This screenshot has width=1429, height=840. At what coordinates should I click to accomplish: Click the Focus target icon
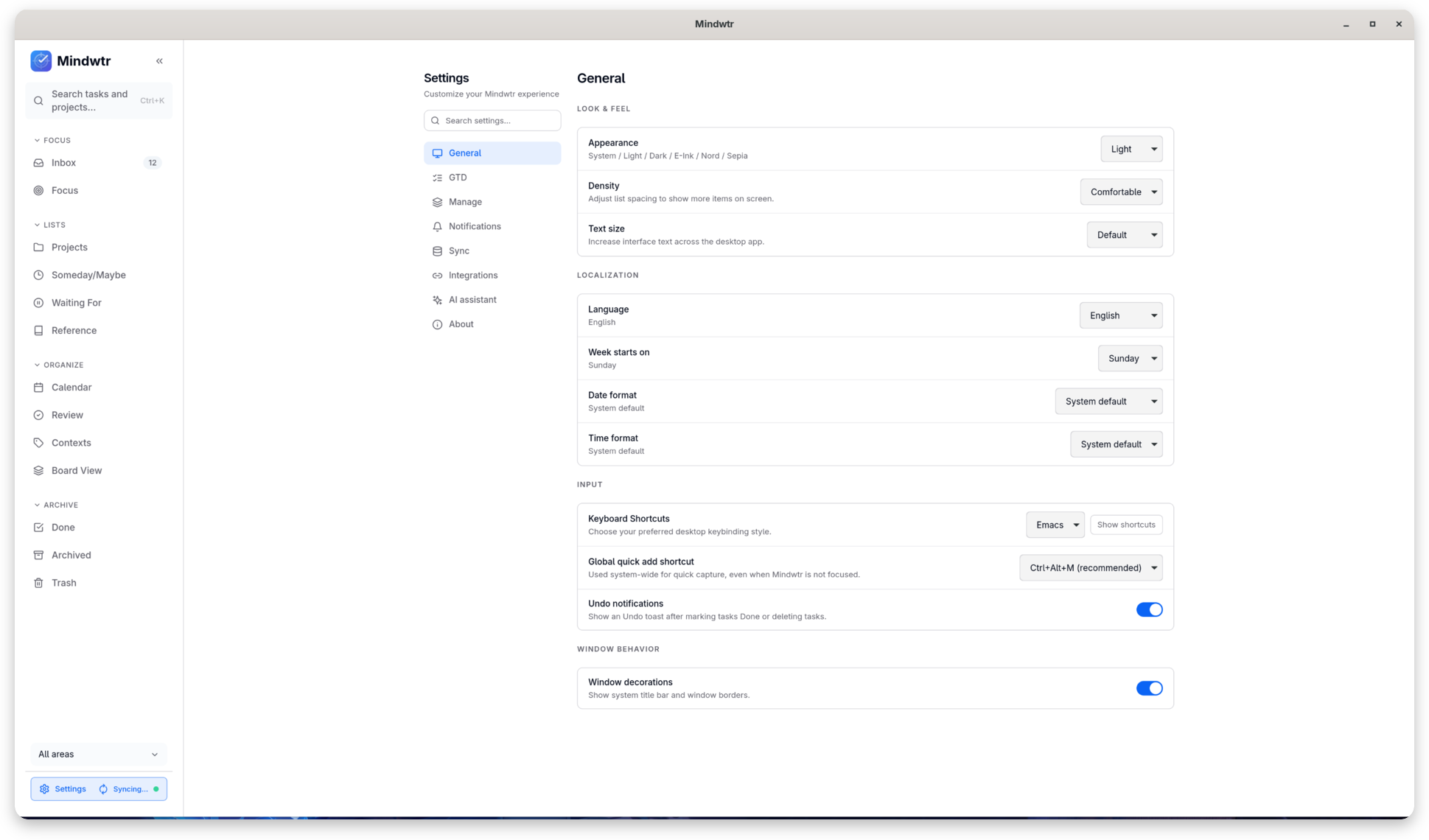point(38,191)
